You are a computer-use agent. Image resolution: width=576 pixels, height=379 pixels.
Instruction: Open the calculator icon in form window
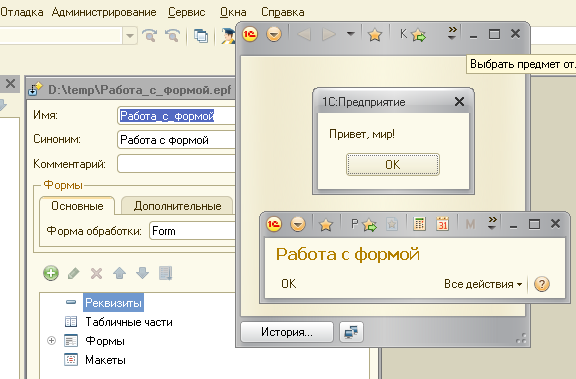tap(419, 224)
